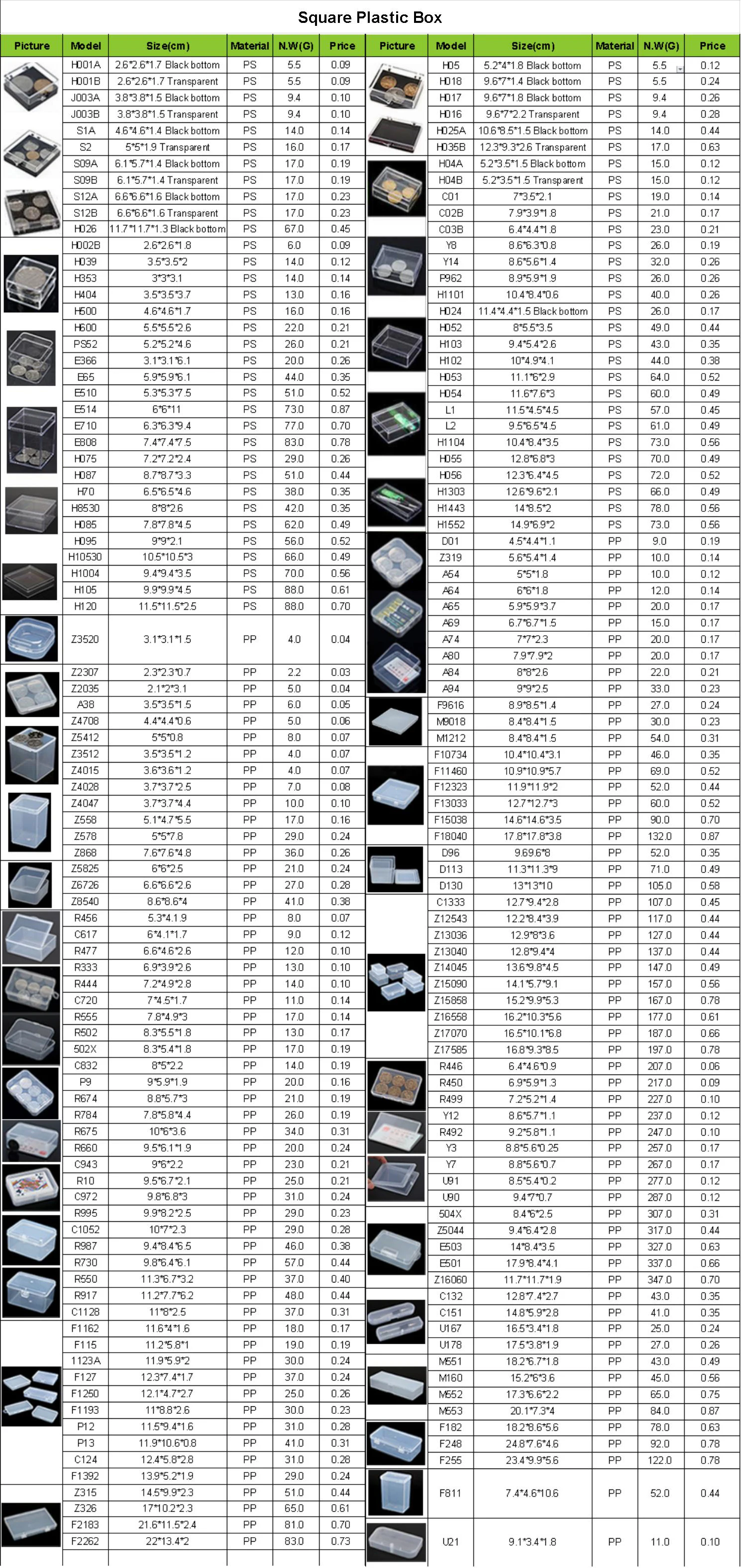
Task: Click the model cell 'H025A'
Action: [x=450, y=131]
